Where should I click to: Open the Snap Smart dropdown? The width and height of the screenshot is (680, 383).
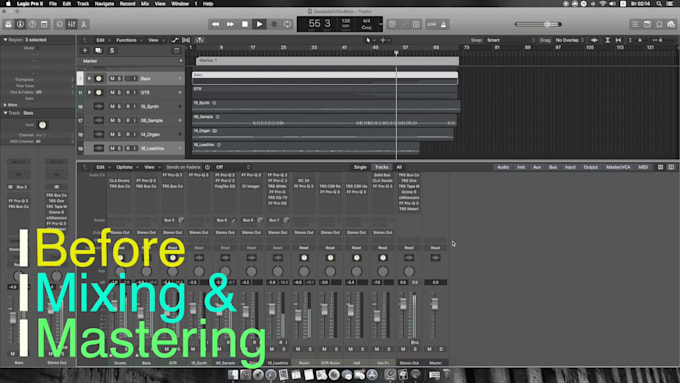(510, 40)
